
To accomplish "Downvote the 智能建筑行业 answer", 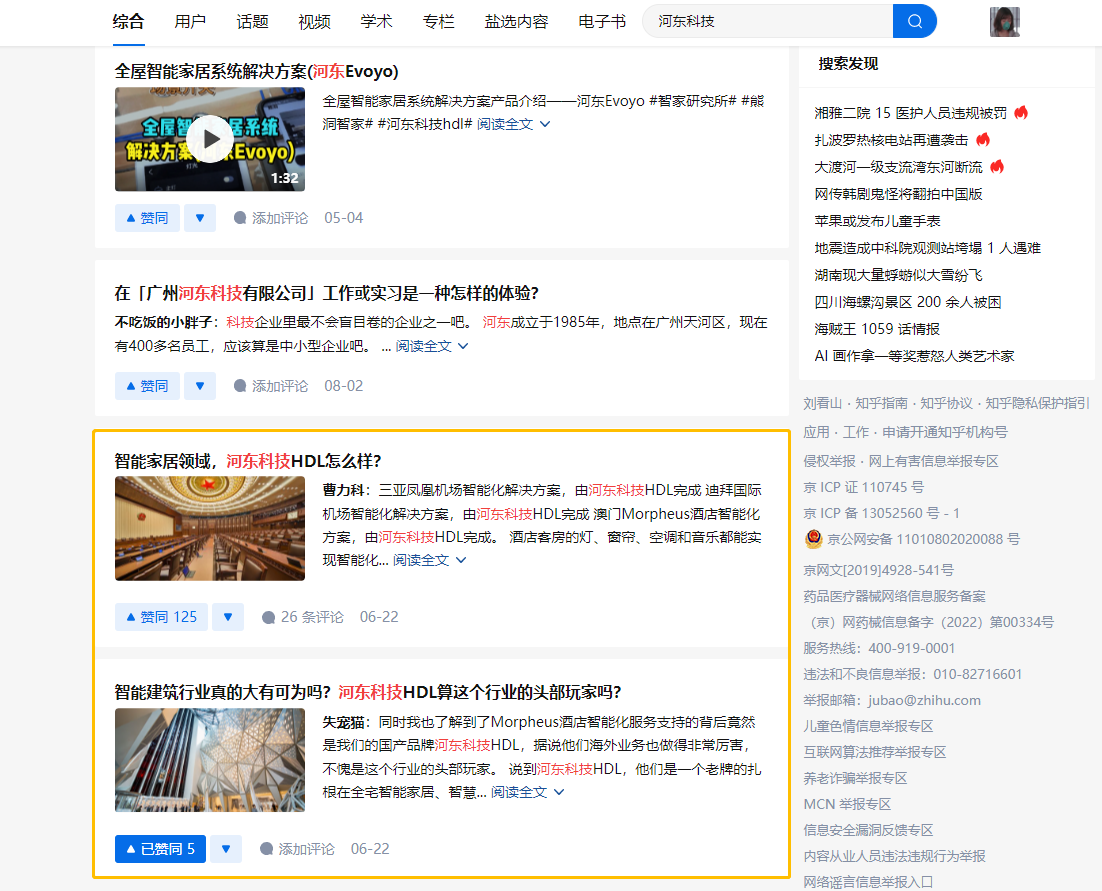I will click(x=225, y=848).
